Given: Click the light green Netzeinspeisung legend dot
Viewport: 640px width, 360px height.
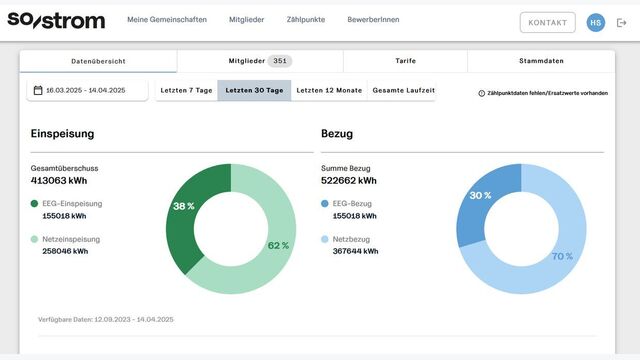Looking at the screenshot, I should (x=34, y=239).
